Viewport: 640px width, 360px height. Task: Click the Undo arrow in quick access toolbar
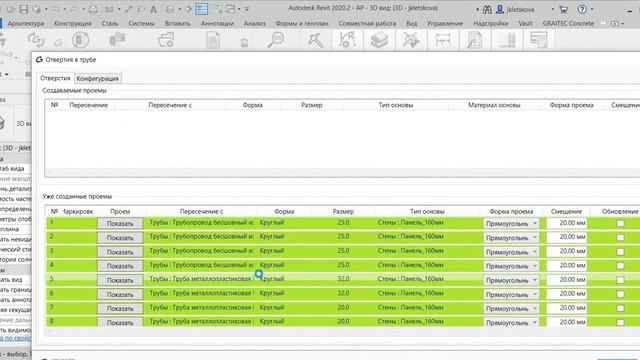coord(56,9)
